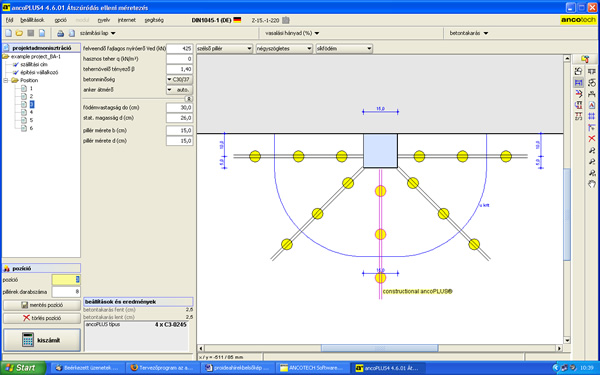Click the "4 x C3-0245" ancoPLUS type result
600x375 pixels.
pyautogui.click(x=171, y=324)
